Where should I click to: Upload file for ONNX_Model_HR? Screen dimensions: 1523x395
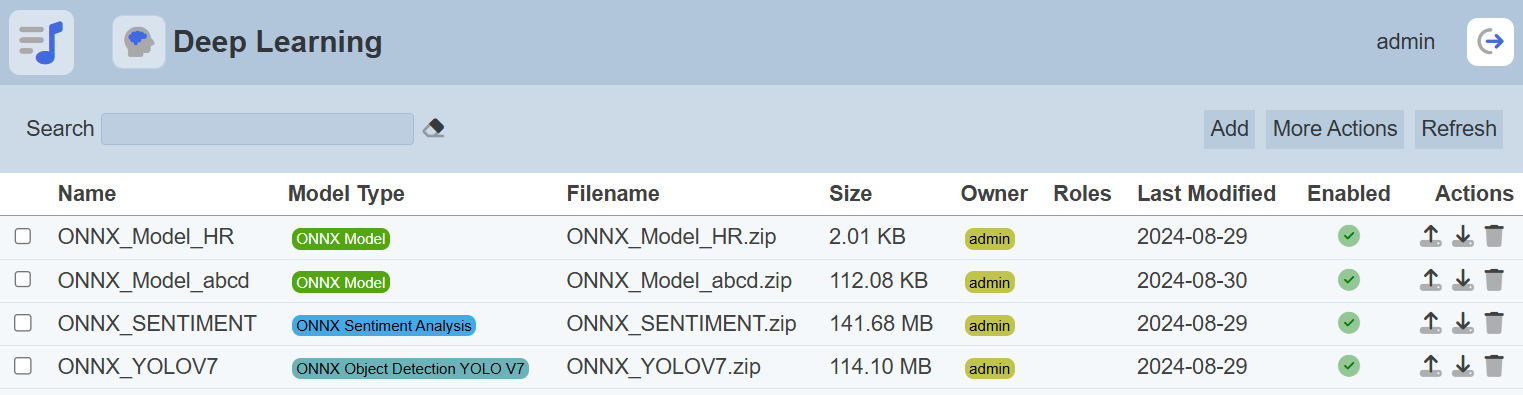pyautogui.click(x=1431, y=236)
